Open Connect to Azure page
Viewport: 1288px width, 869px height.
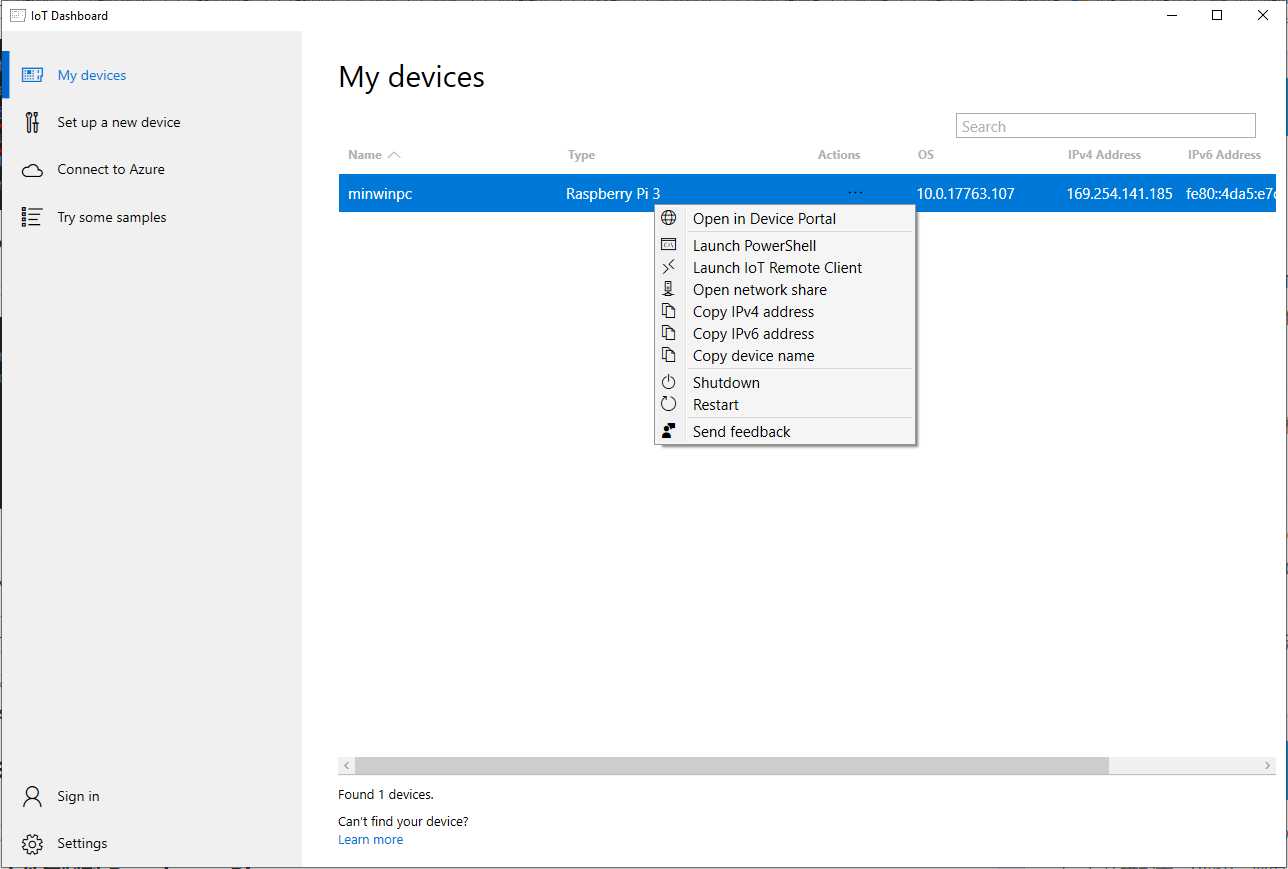pos(111,169)
